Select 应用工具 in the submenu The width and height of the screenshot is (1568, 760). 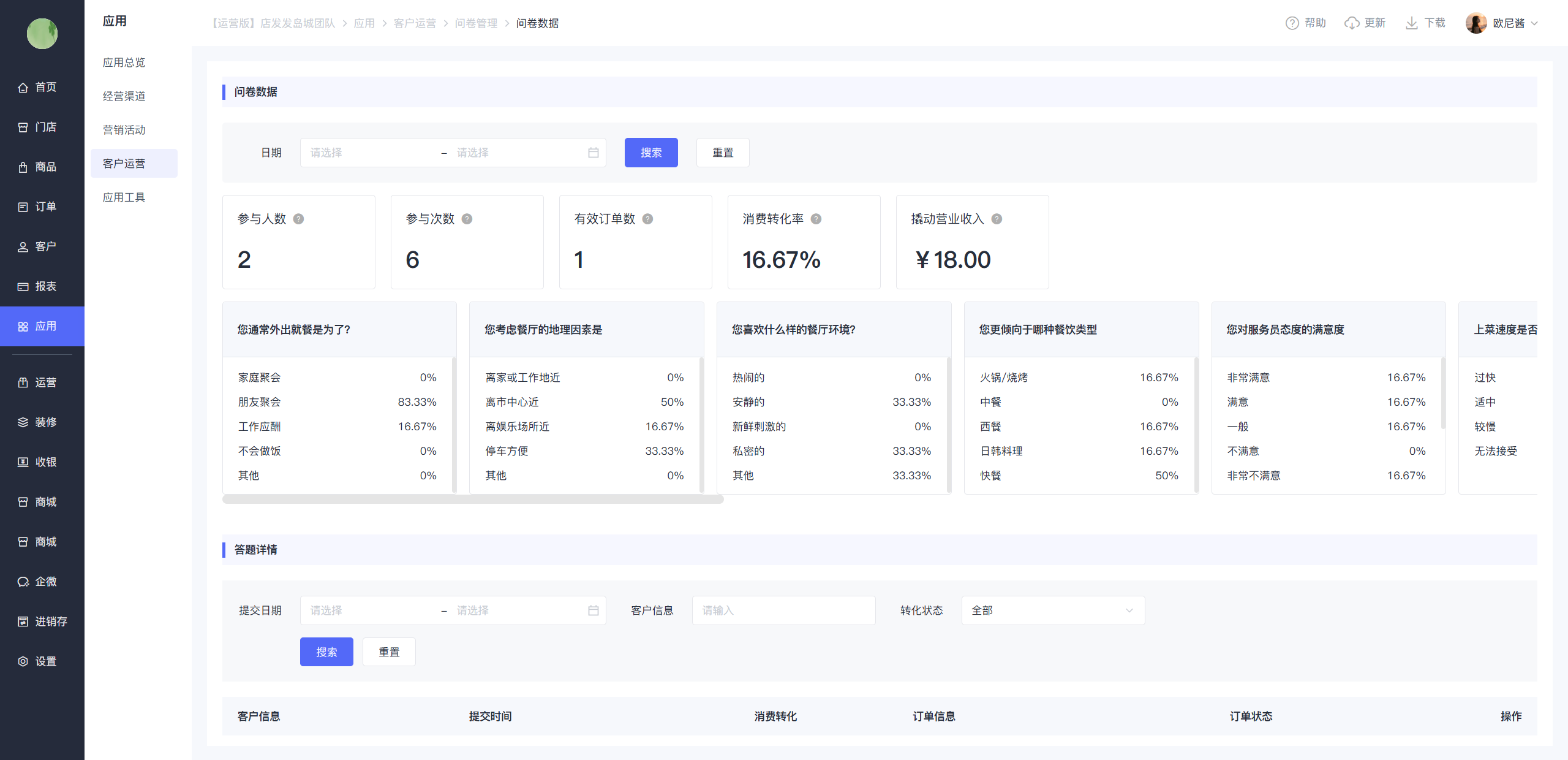[x=124, y=197]
